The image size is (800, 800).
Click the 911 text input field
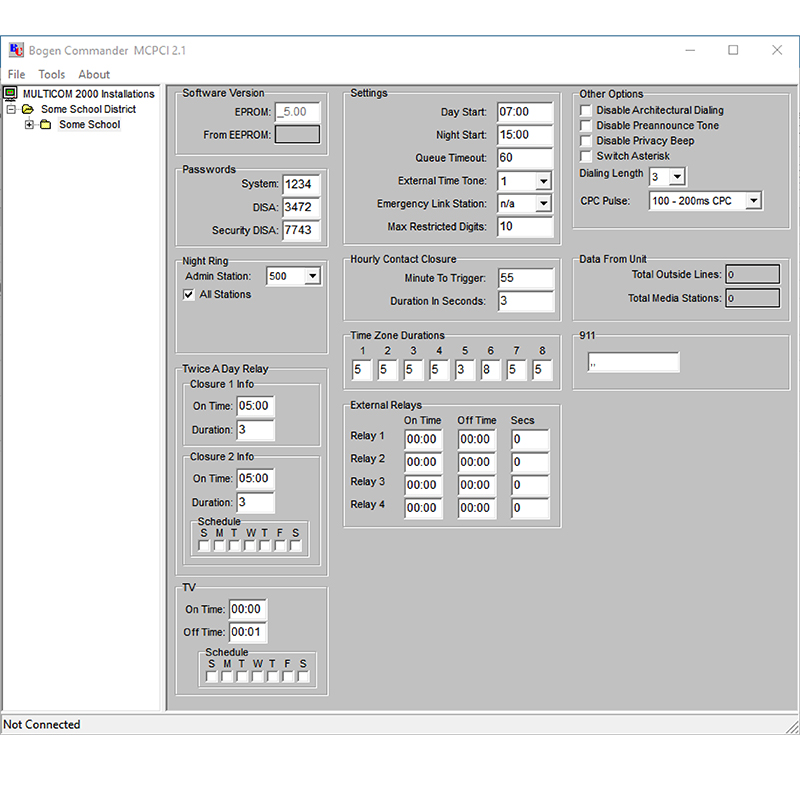tap(633, 363)
